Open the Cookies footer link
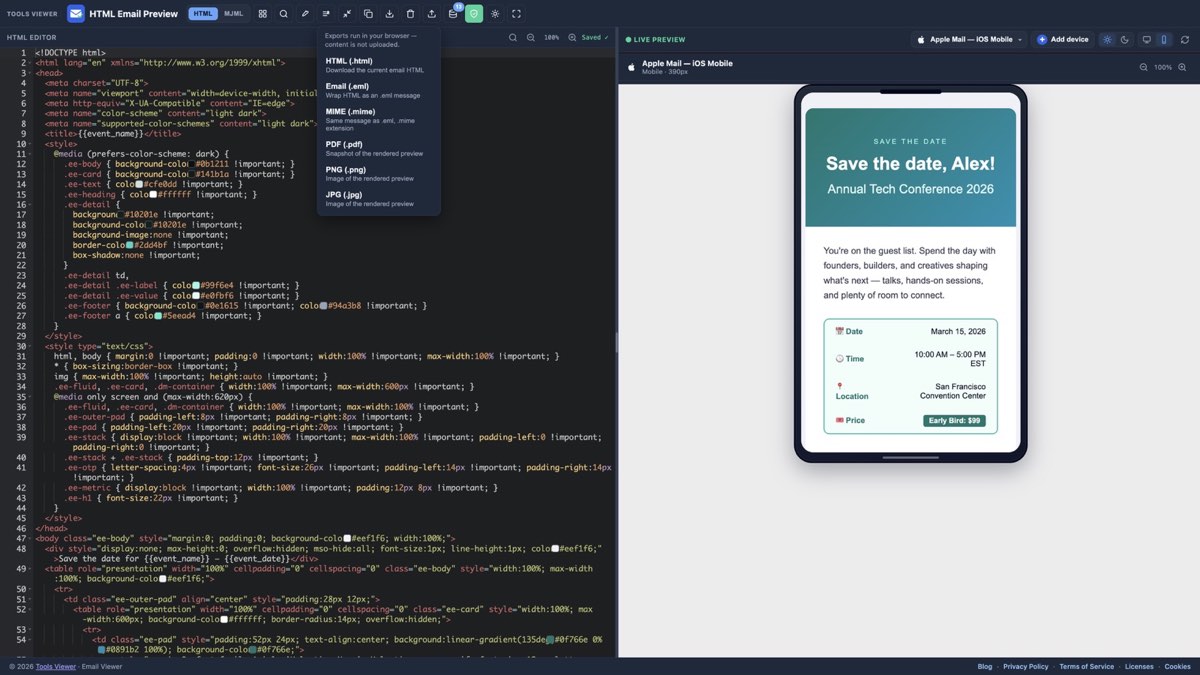 coord(1177,666)
